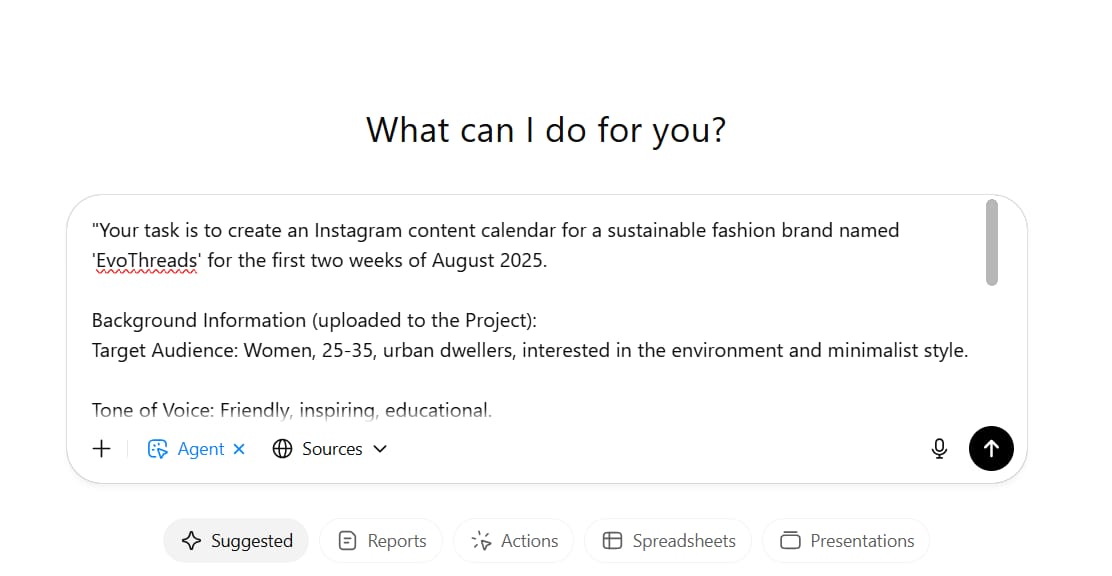Open the Spreadsheets category

(x=668, y=541)
